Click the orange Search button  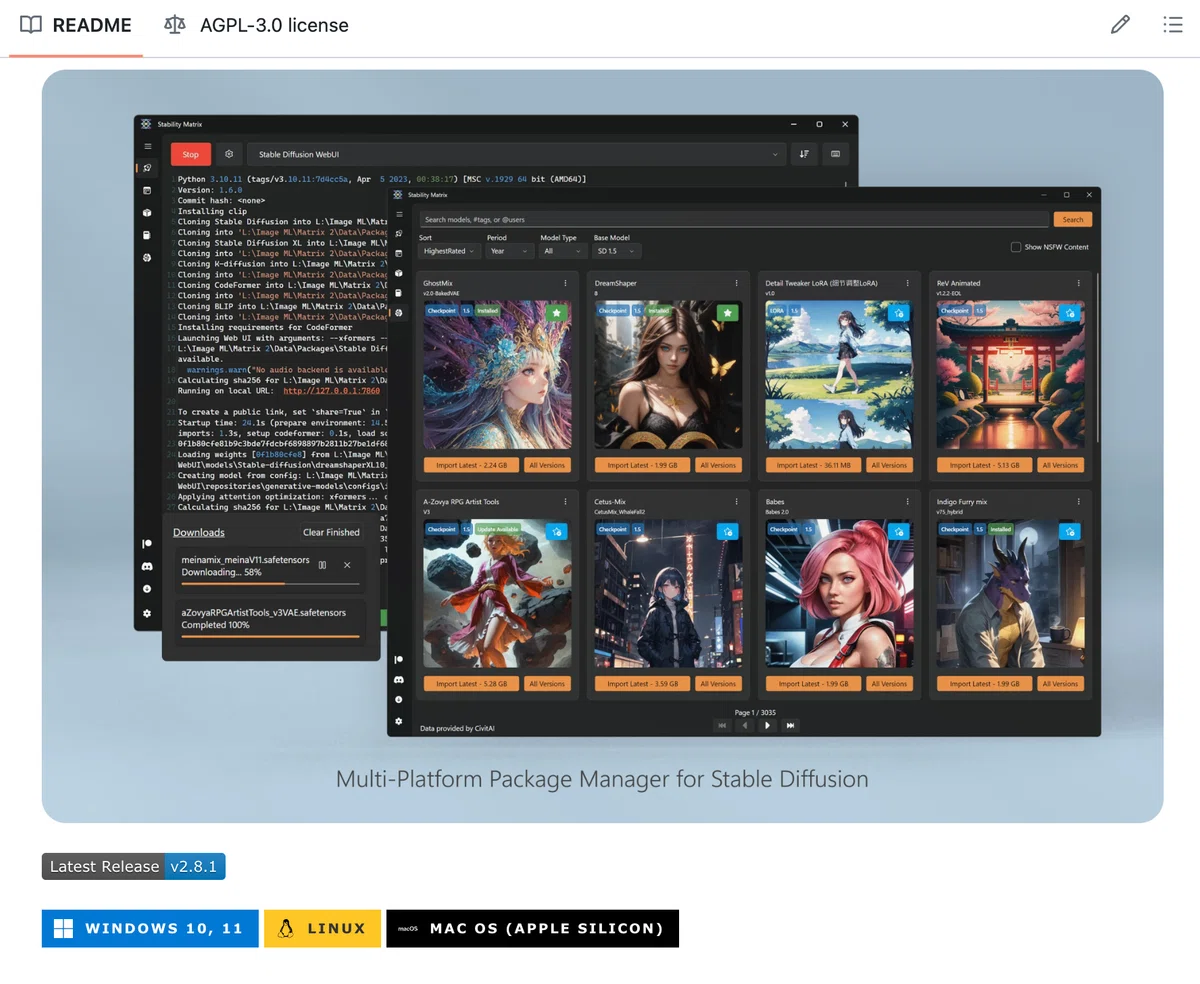point(1072,219)
